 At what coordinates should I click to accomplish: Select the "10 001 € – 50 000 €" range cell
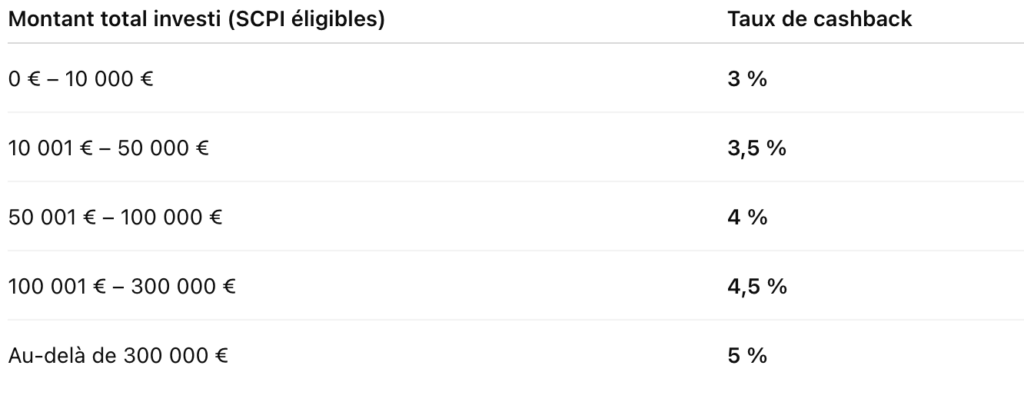point(108,148)
